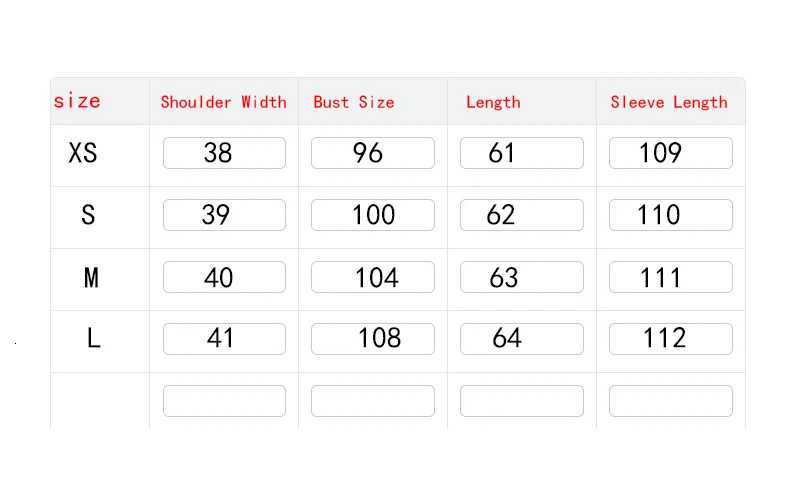Click the XS Length field showing 61
This screenshot has height=497, width=800.
coord(521,153)
